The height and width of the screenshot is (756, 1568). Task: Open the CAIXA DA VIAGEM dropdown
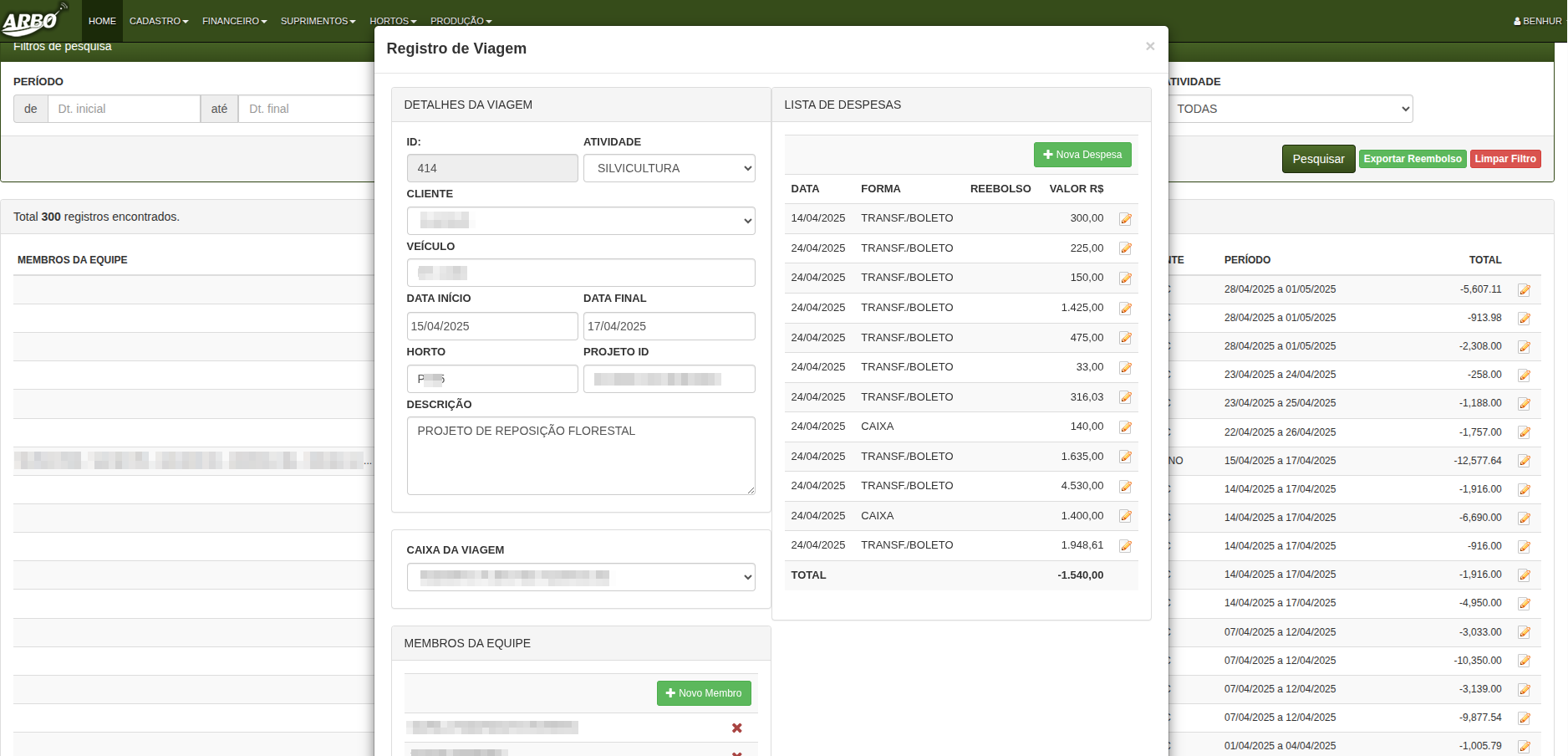[x=580, y=577]
